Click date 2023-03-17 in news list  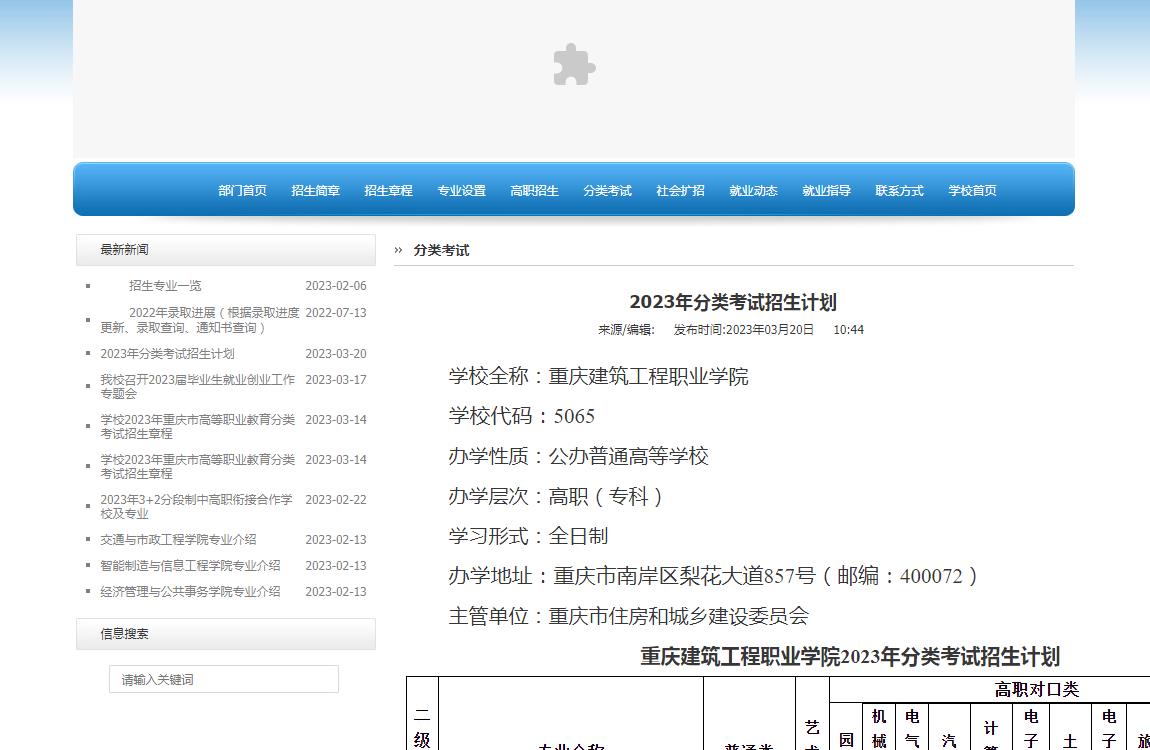pos(336,380)
